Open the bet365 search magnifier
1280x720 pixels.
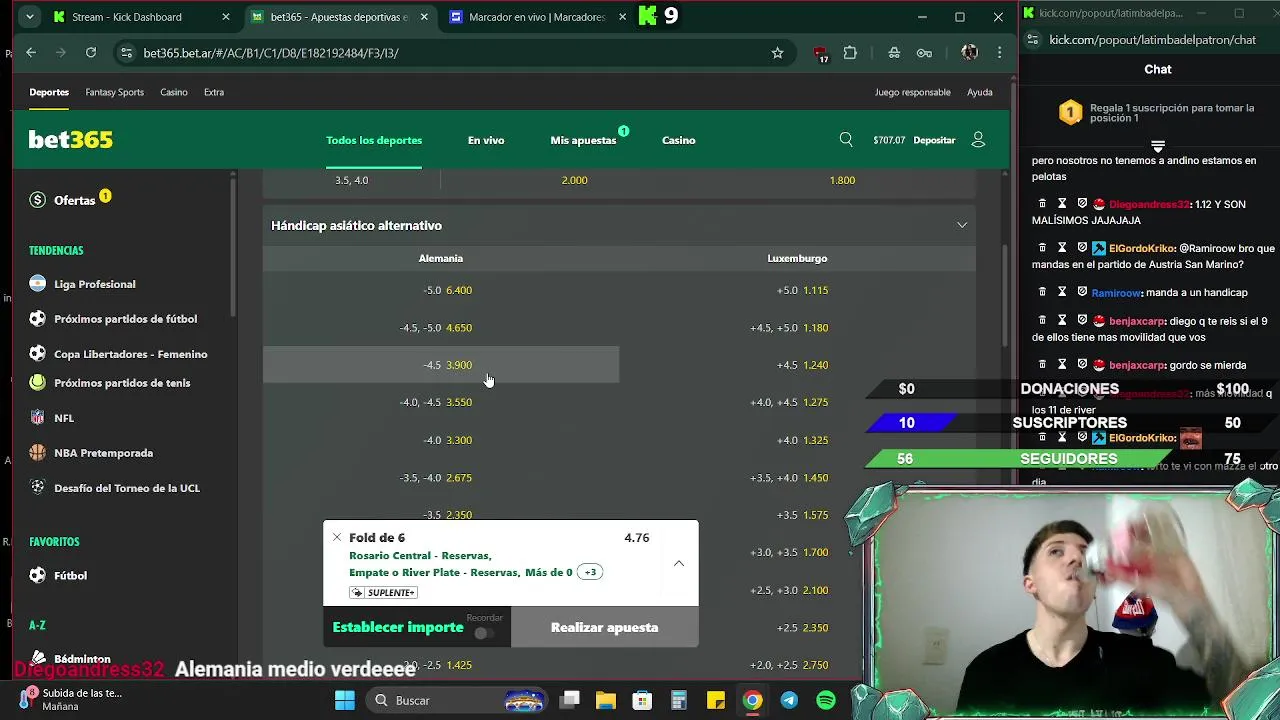tap(846, 140)
